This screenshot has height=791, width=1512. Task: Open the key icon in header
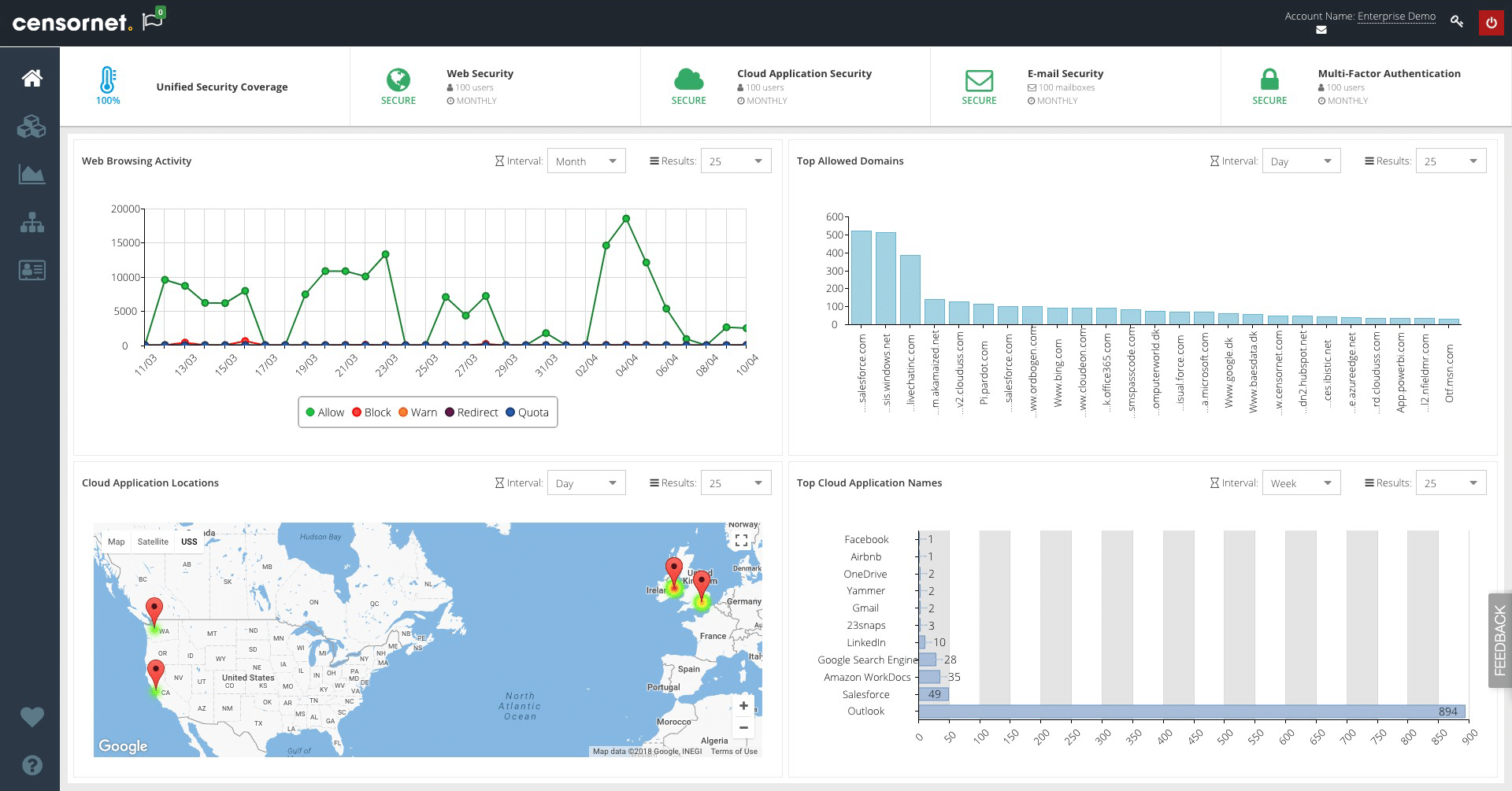pos(1457,22)
